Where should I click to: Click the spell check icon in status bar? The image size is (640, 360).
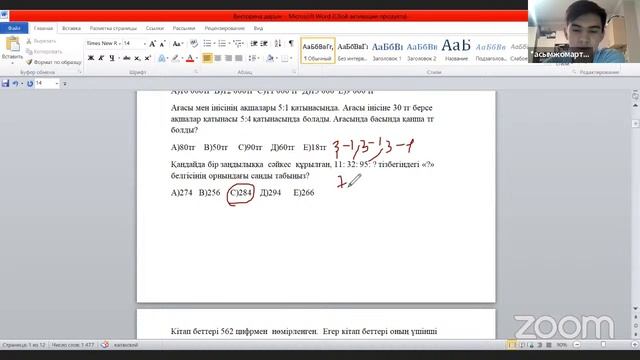(x=105, y=345)
